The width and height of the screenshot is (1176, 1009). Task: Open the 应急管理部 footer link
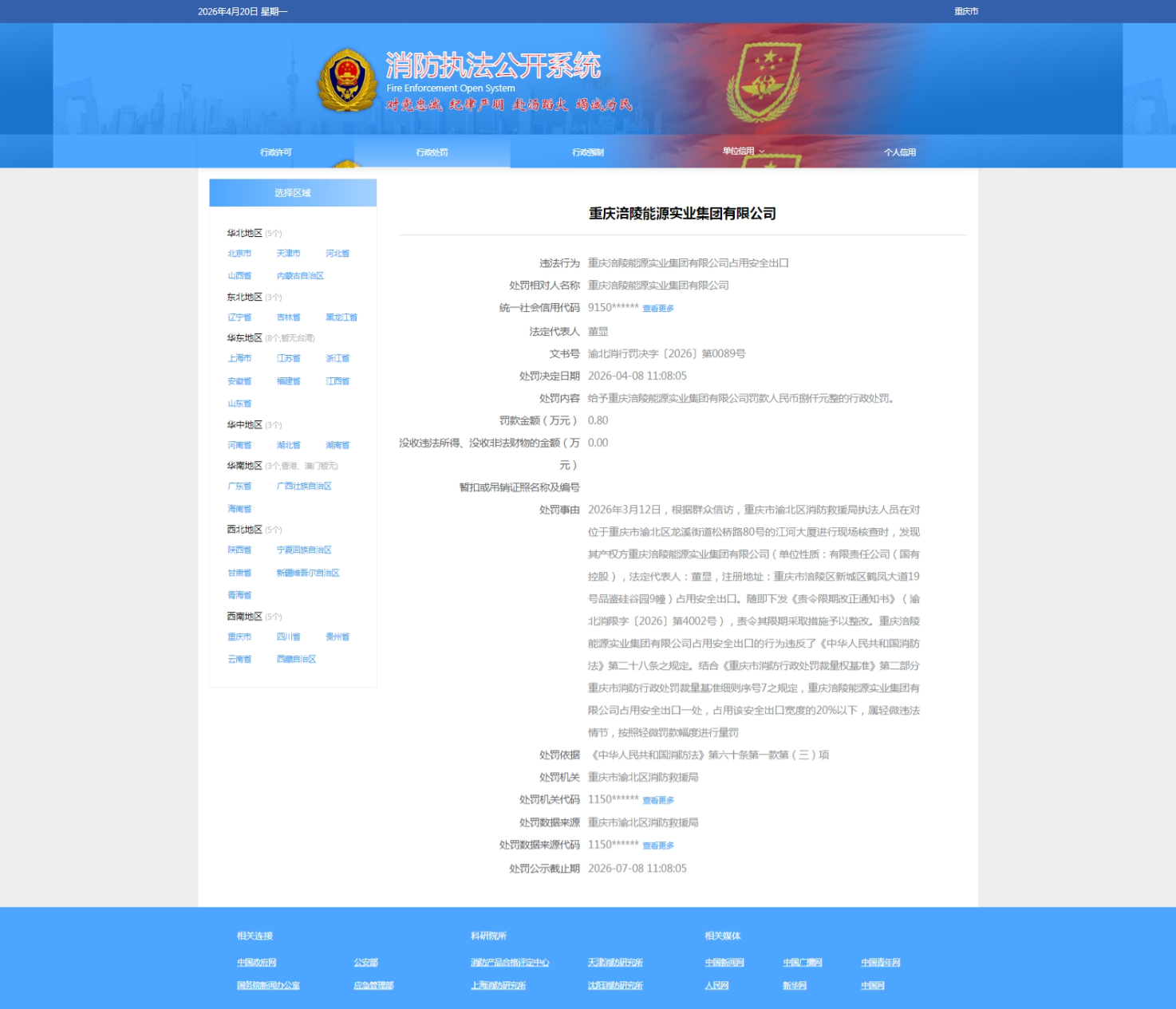373,986
